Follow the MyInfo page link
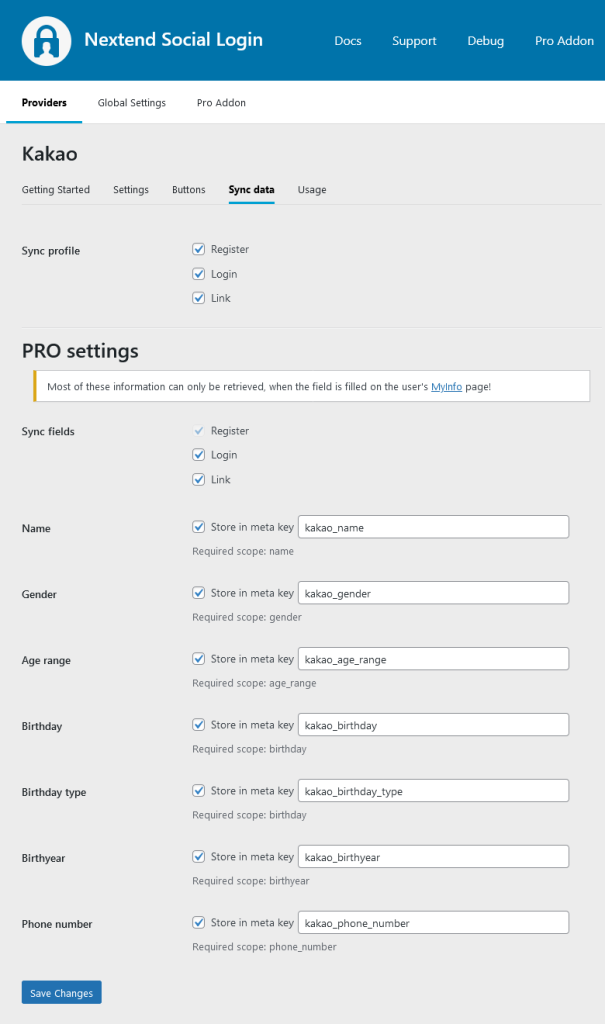Image resolution: width=605 pixels, height=1024 pixels. pyautogui.click(x=446, y=386)
